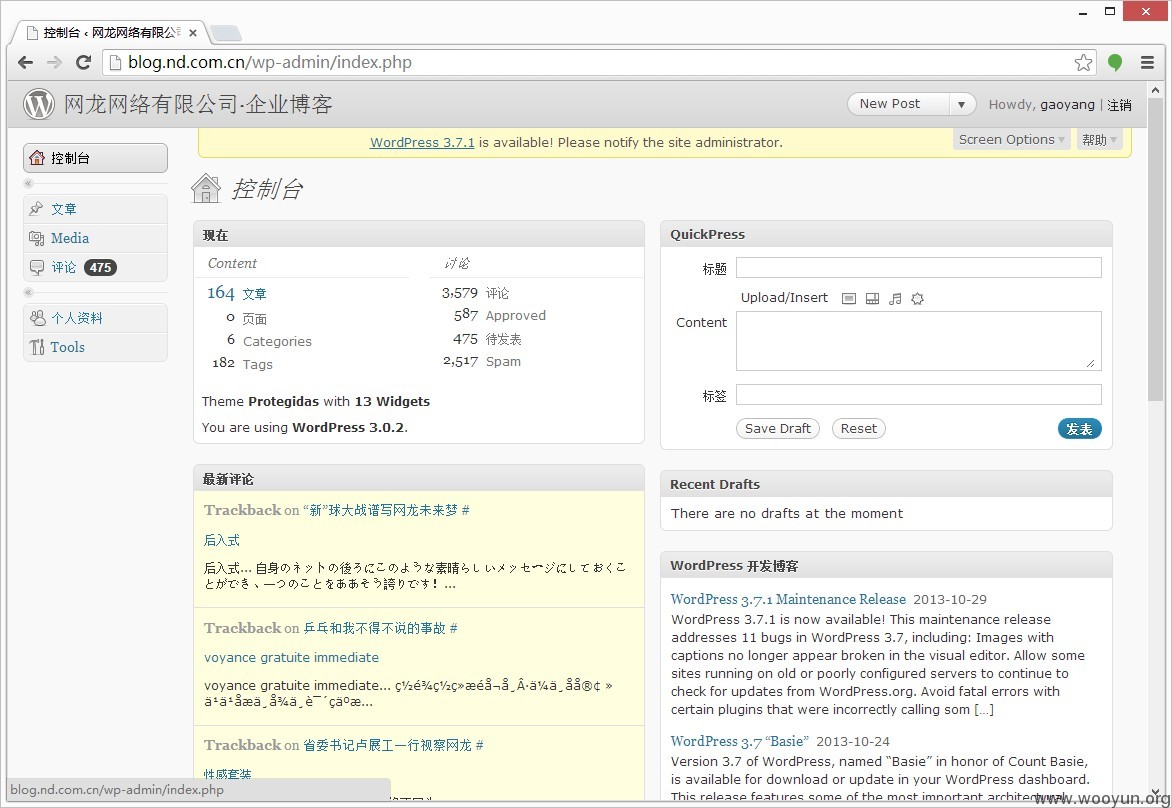
Task: Click the QuickPress 标题 title field
Action: click(919, 268)
